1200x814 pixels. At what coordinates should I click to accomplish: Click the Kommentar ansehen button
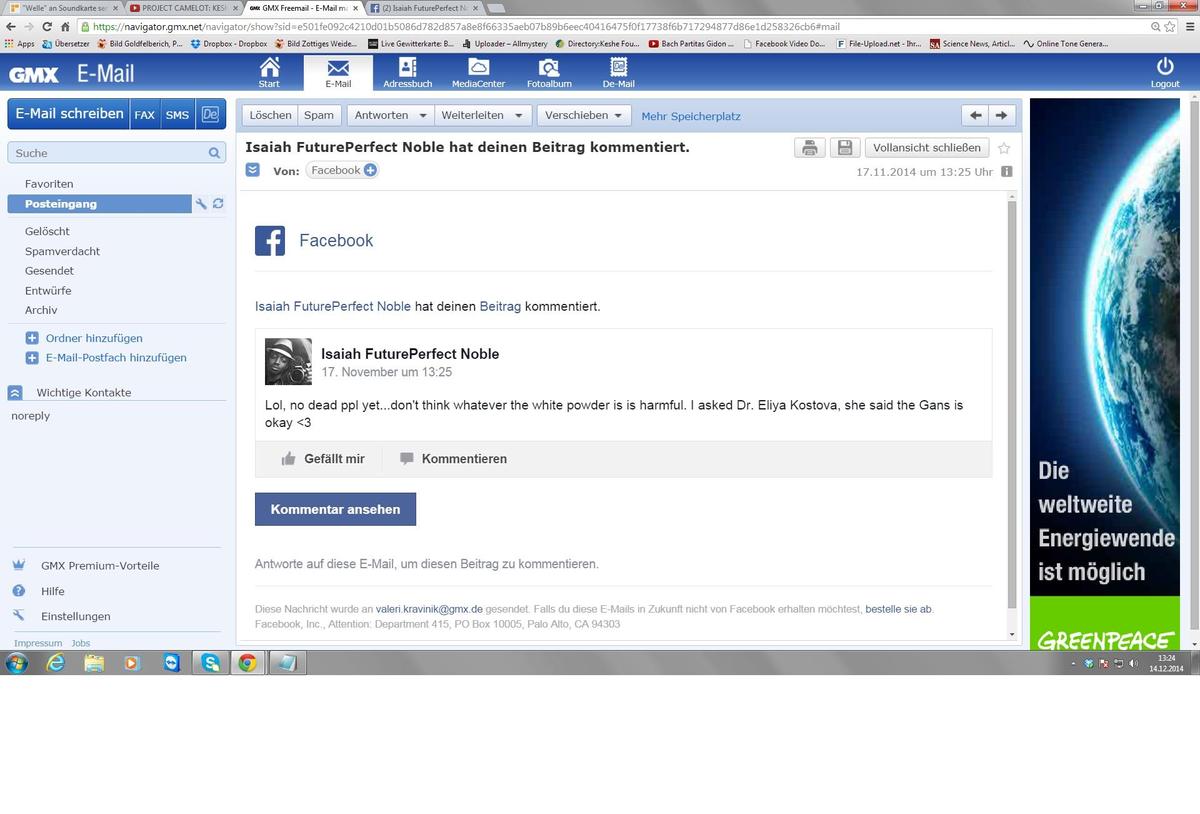pyautogui.click(x=335, y=509)
